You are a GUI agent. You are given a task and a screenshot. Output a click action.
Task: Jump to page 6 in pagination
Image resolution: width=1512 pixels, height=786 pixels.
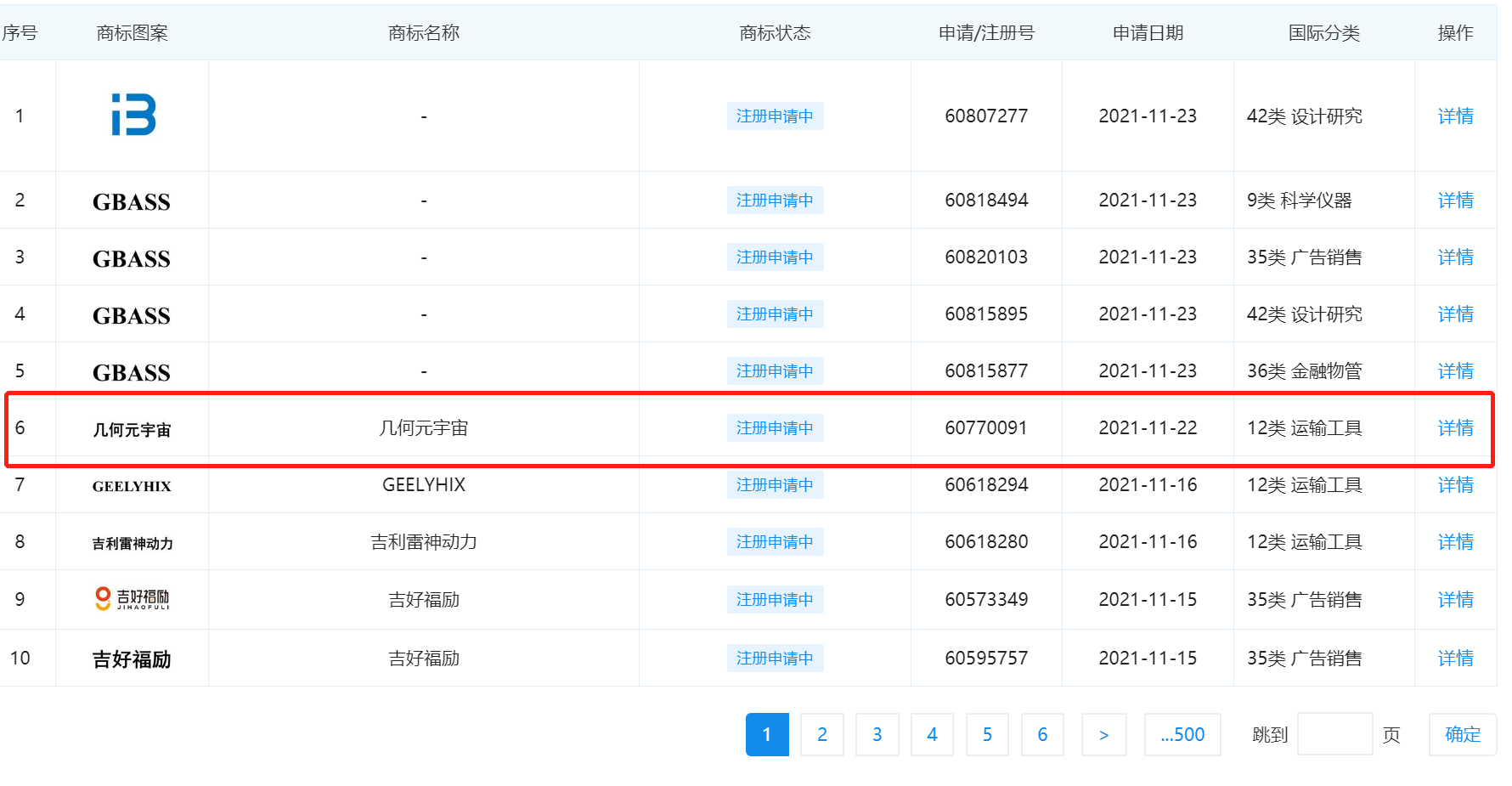point(1041,734)
